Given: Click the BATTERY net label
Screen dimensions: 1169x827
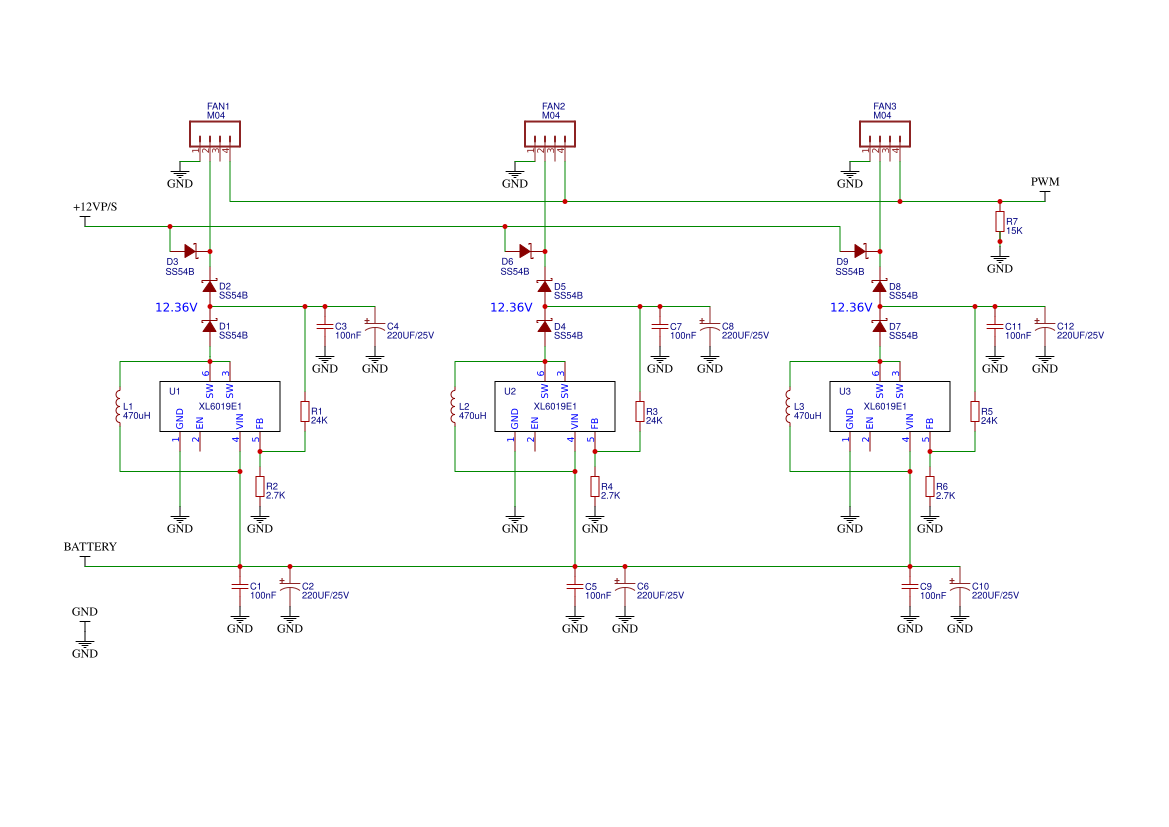Looking at the screenshot, I should 90,547.
